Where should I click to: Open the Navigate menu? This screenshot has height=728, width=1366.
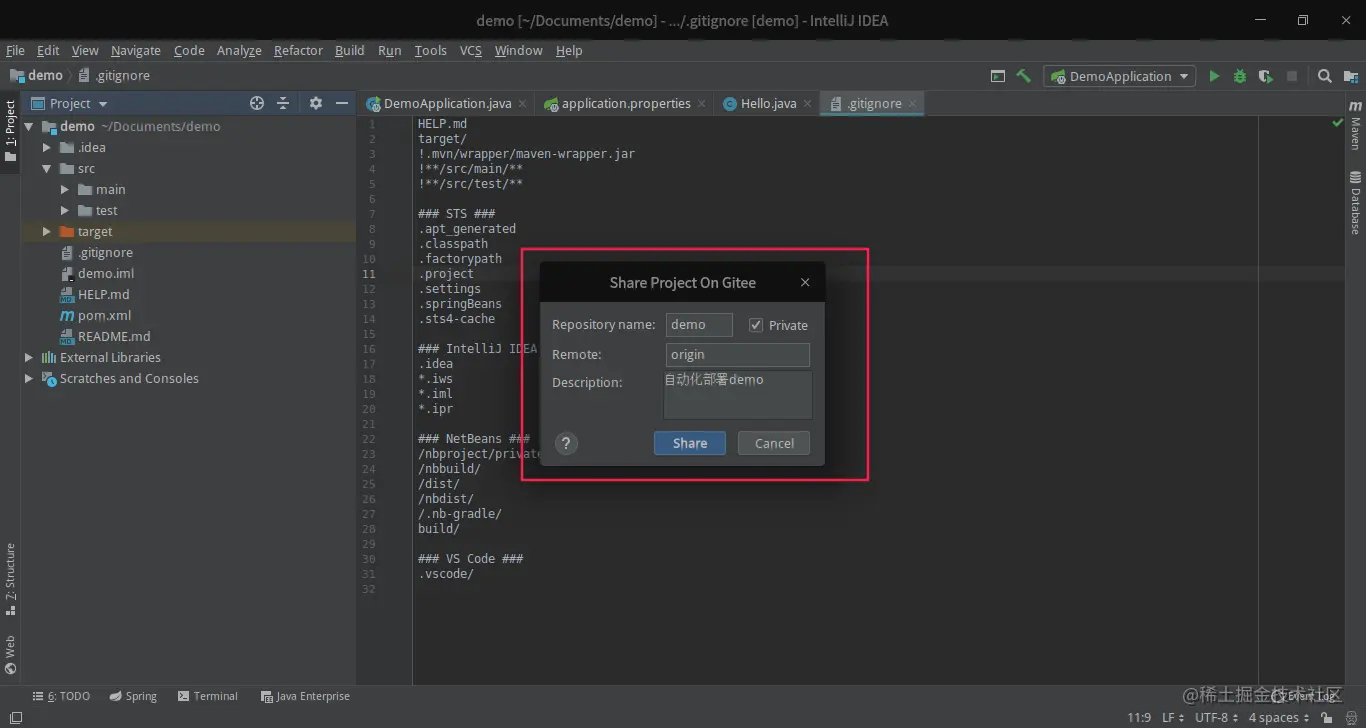[136, 51]
